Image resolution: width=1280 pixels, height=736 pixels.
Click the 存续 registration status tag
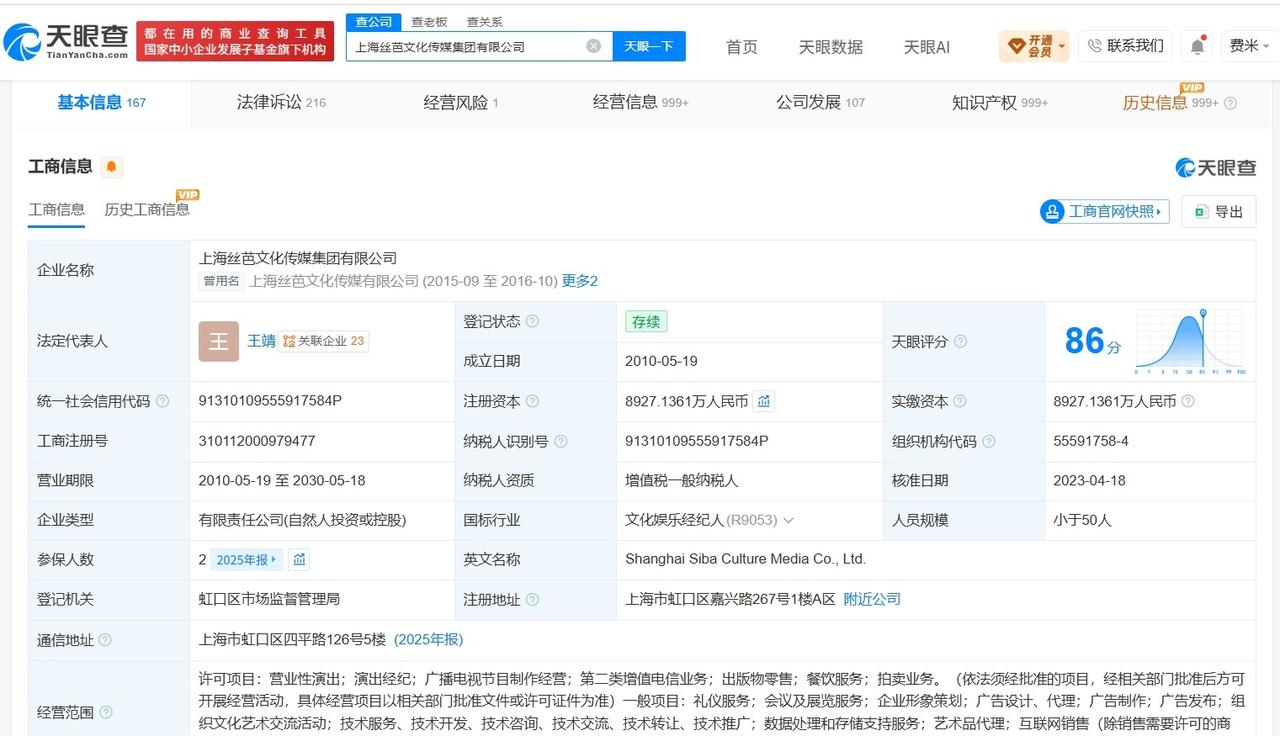click(x=646, y=322)
